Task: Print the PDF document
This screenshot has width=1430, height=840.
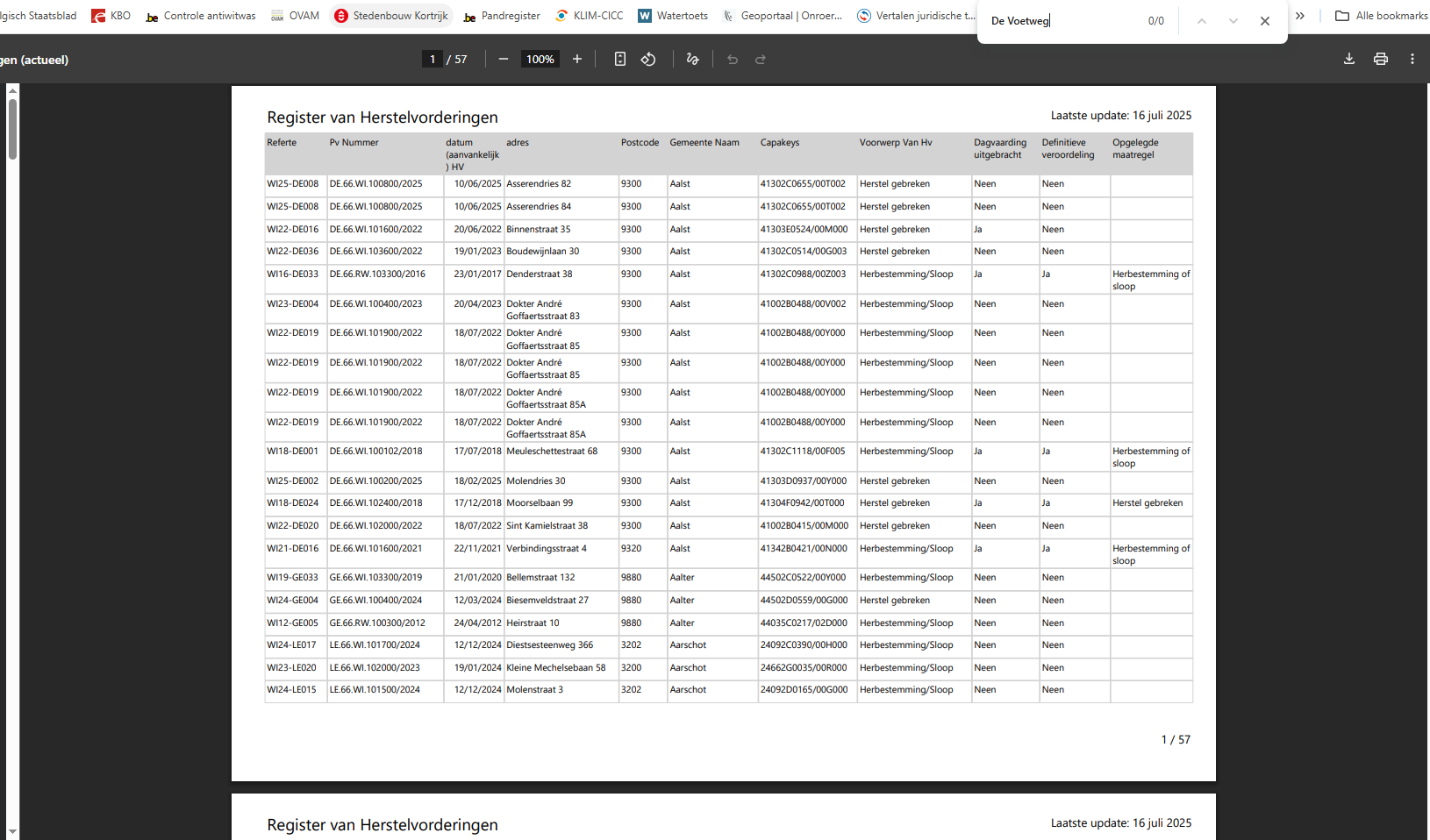Action: (x=1381, y=60)
